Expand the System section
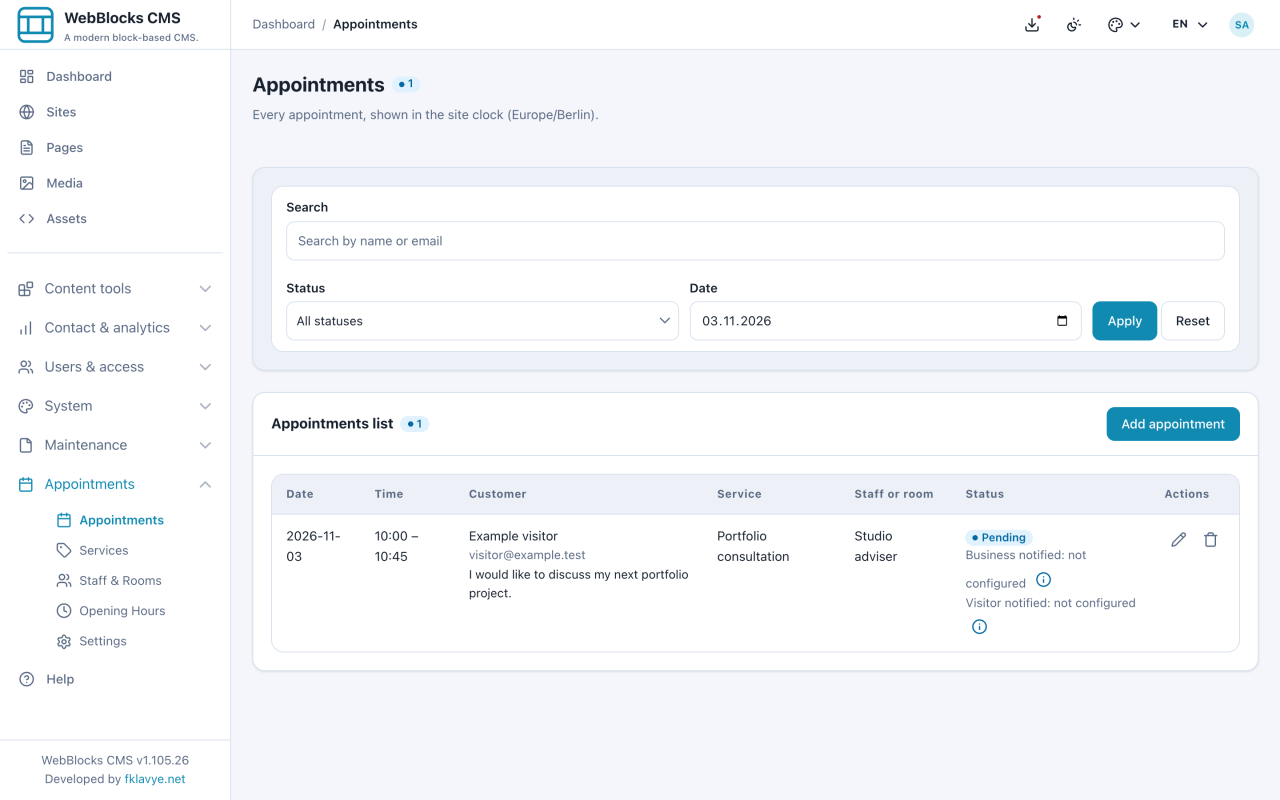This screenshot has height=800, width=1280. 115,405
